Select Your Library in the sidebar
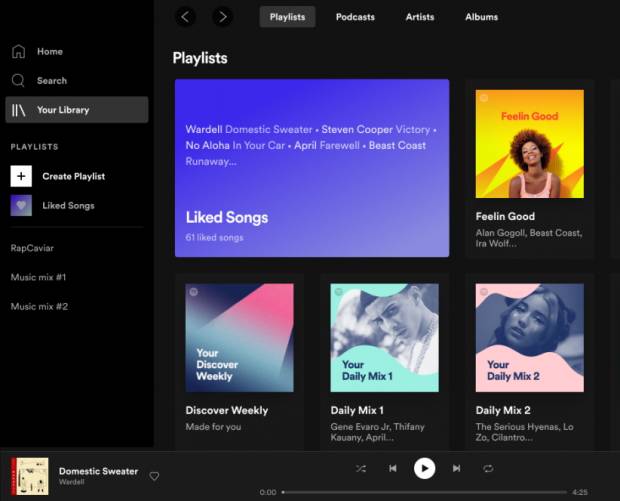620x501 pixels. click(77, 110)
